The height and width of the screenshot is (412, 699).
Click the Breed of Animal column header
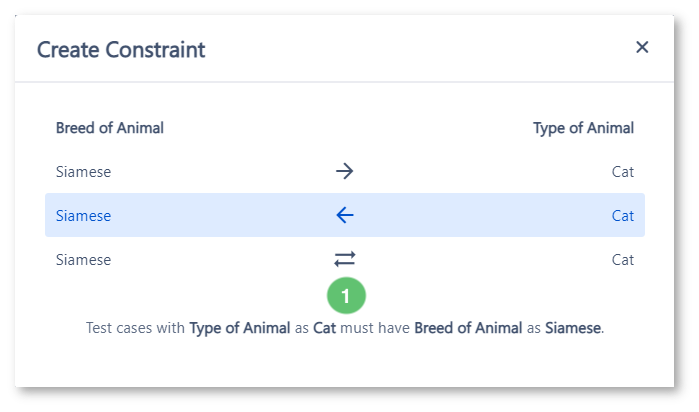(x=110, y=128)
